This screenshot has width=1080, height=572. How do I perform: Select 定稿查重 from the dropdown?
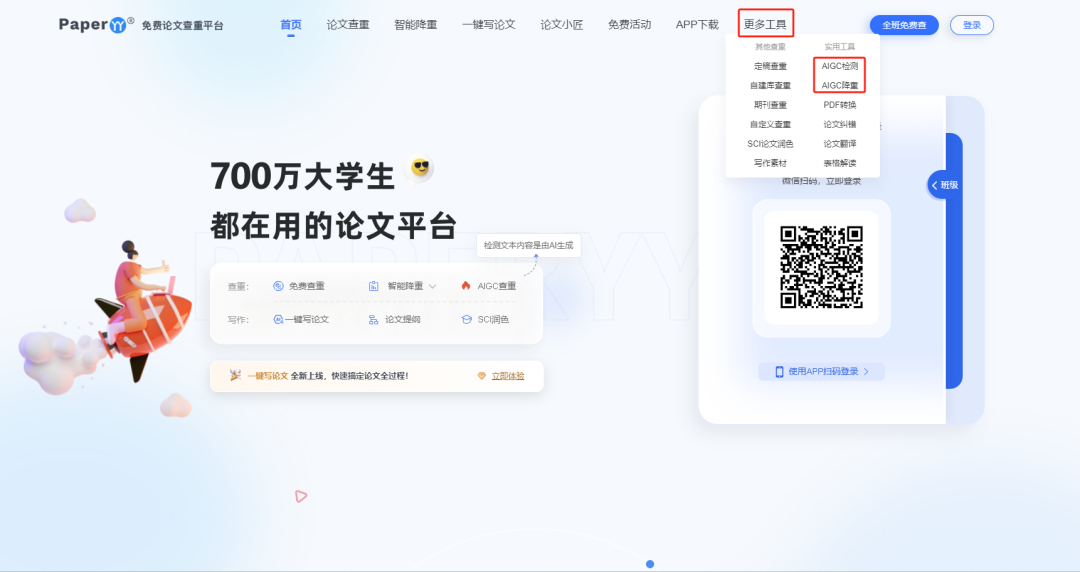pos(770,66)
